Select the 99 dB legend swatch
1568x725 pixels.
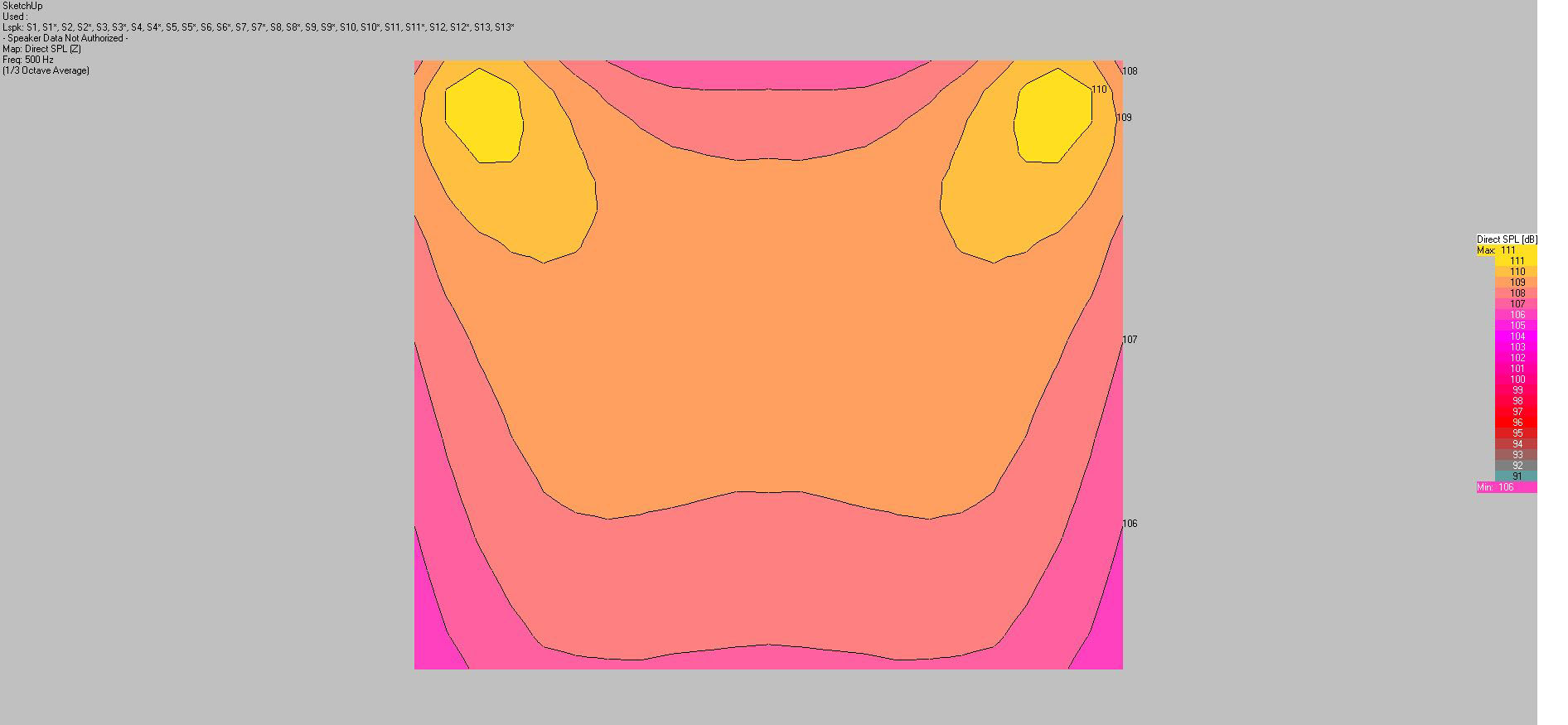click(1516, 390)
